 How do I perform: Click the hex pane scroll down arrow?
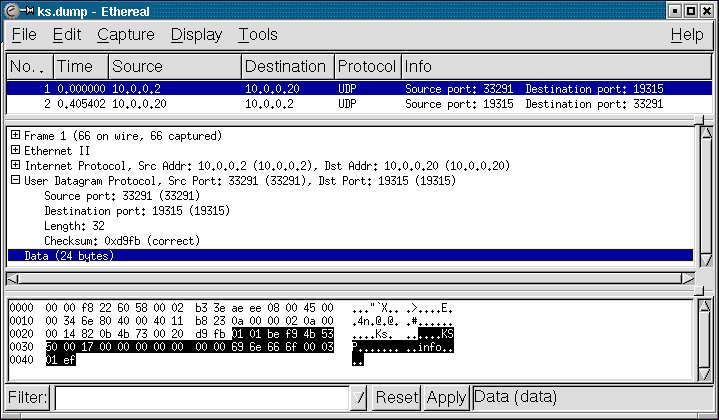click(x=705, y=374)
